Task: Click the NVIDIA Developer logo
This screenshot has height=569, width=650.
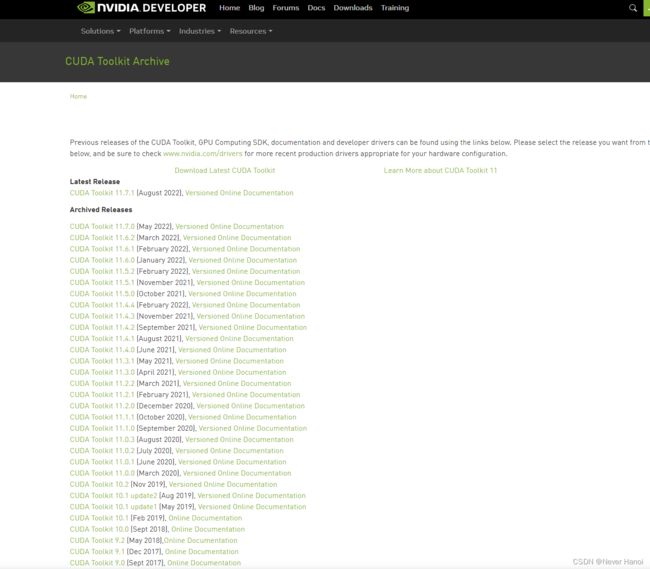Action: 141,7
